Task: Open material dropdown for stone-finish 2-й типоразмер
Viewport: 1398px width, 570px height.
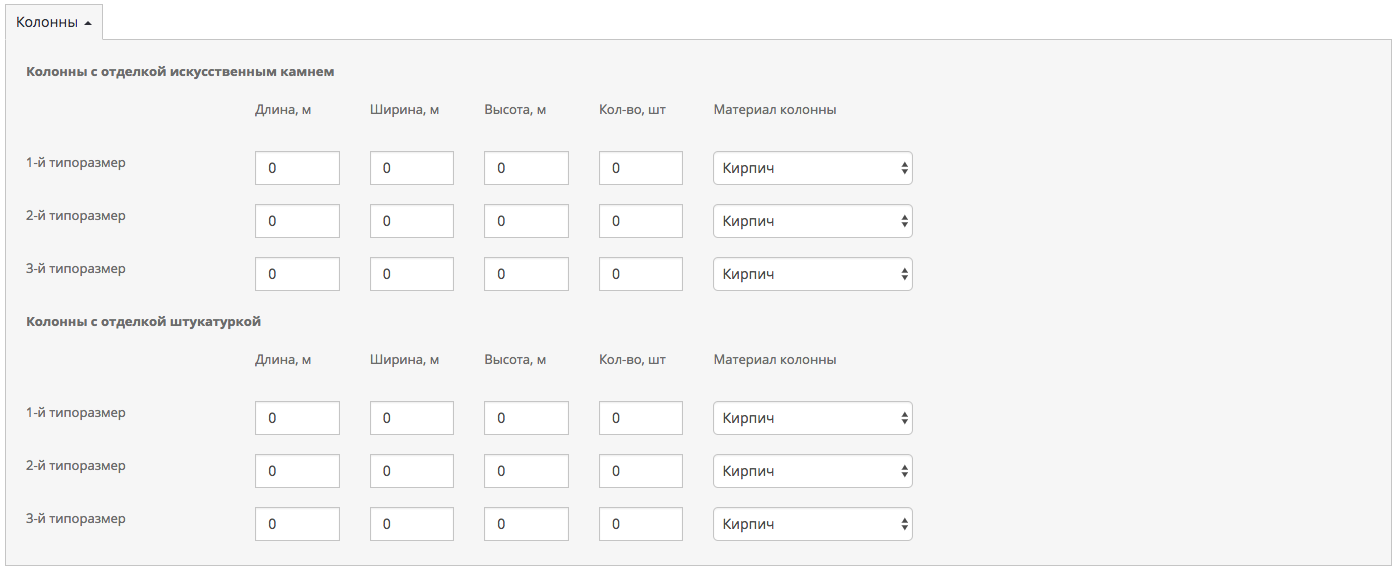Action: click(812, 221)
